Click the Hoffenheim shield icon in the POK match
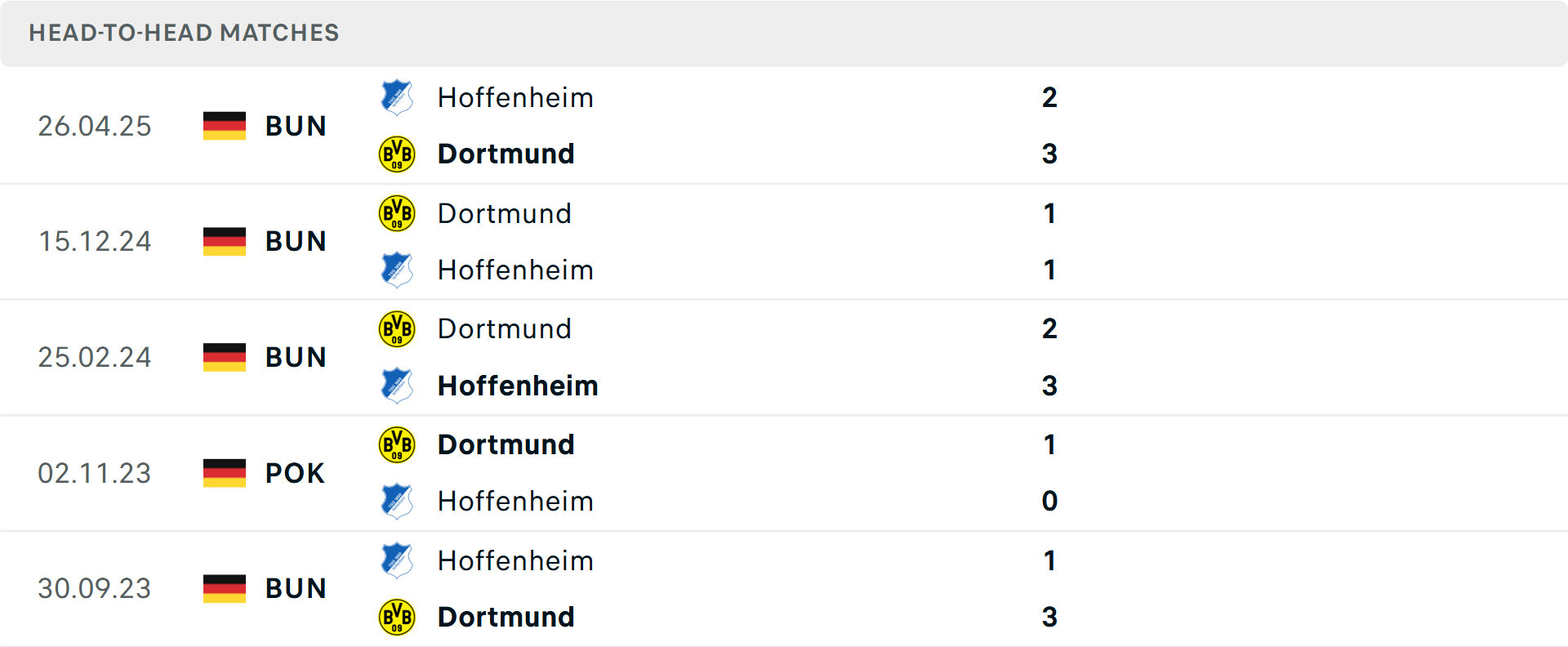 397,501
